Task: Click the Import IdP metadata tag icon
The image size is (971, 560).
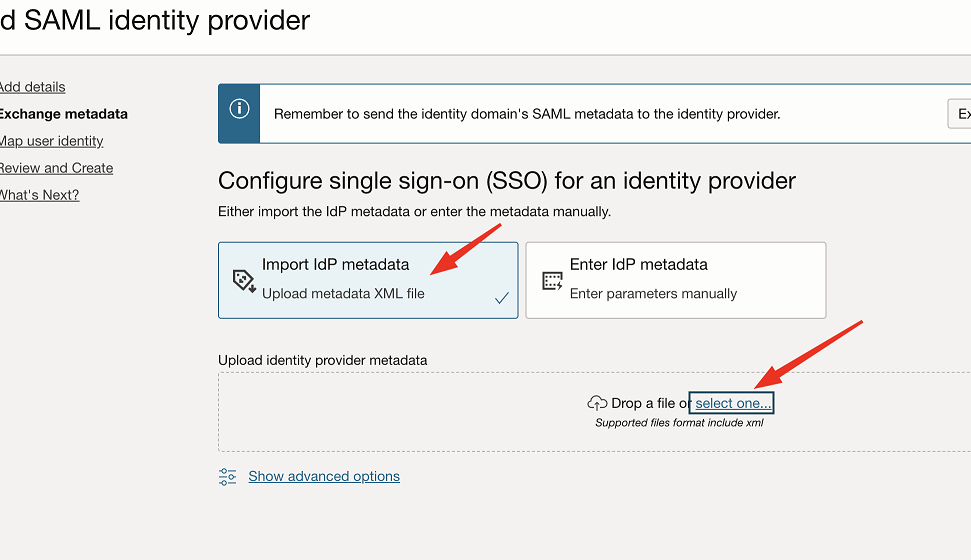Action: pyautogui.click(x=244, y=281)
